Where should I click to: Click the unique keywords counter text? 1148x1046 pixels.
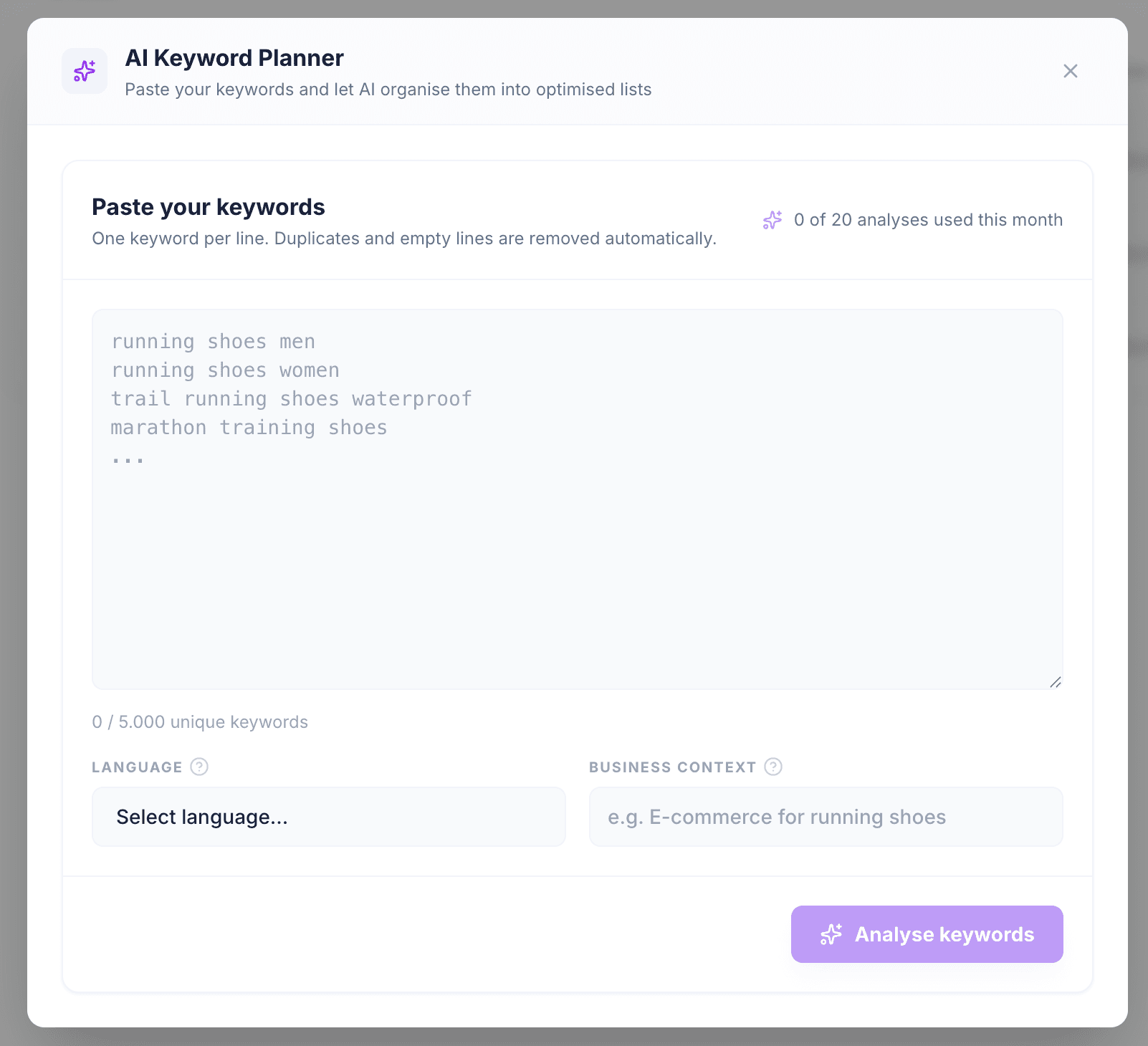coord(199,722)
